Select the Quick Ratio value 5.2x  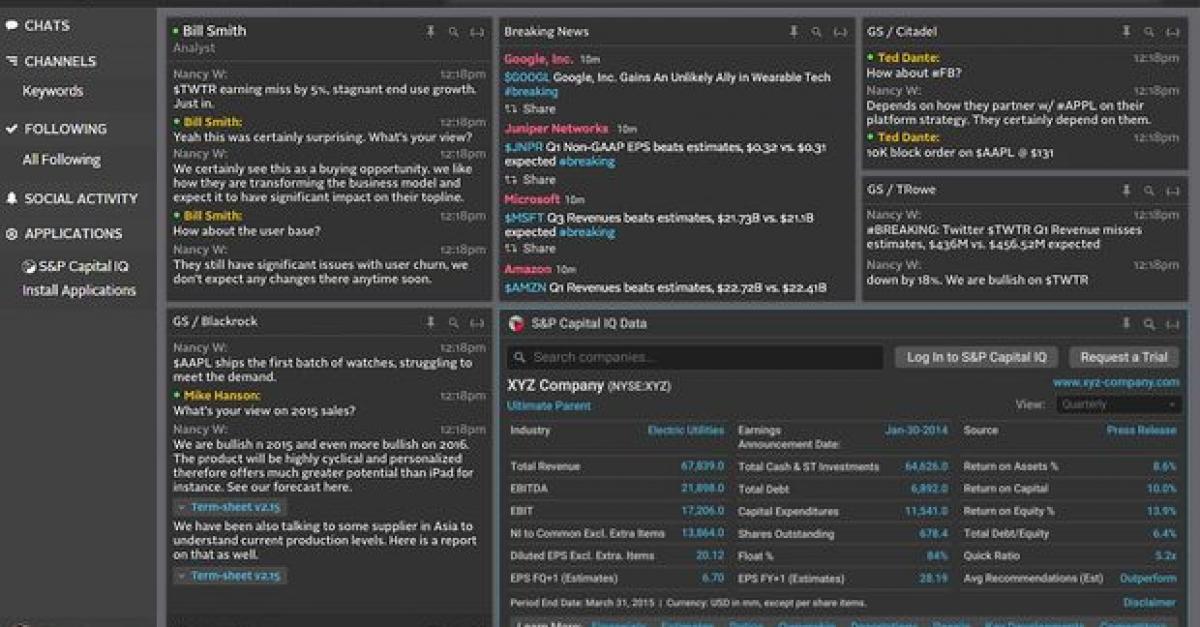1166,555
